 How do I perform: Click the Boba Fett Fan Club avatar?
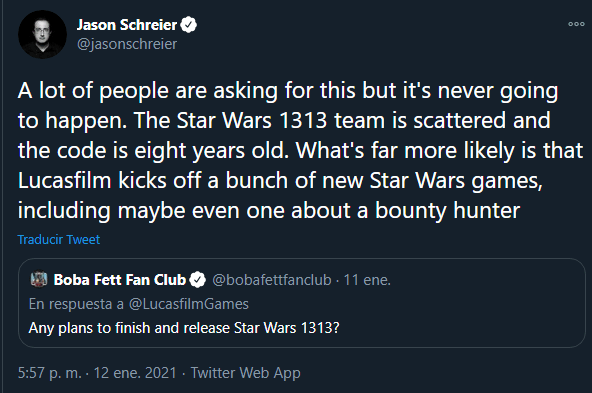(x=39, y=279)
